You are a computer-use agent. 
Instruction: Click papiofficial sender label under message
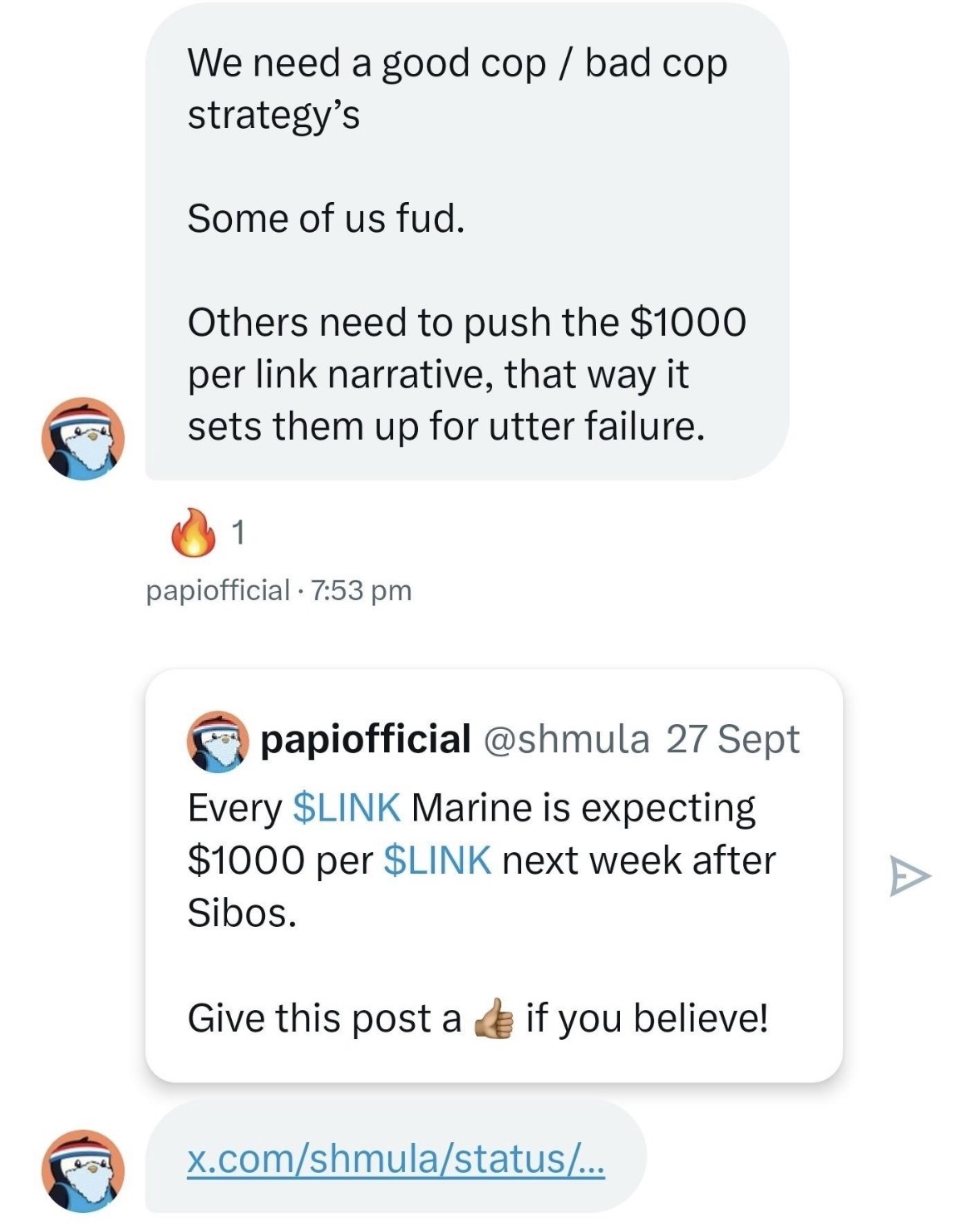217,591
